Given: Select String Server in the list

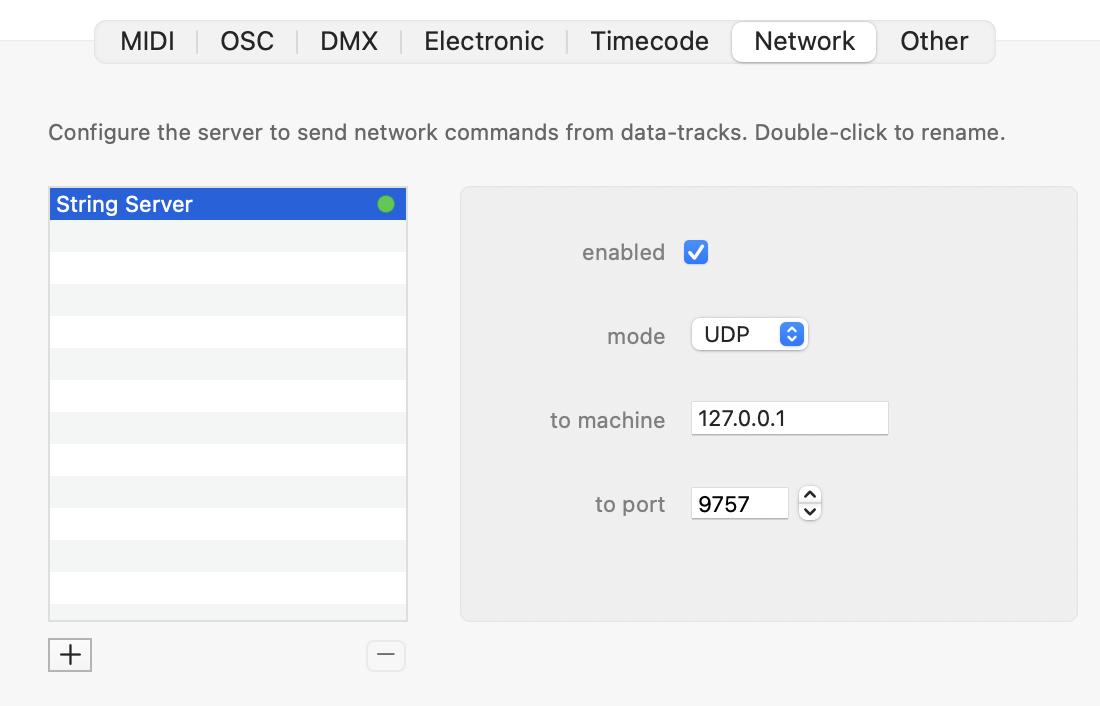Looking at the screenshot, I should 200,204.
